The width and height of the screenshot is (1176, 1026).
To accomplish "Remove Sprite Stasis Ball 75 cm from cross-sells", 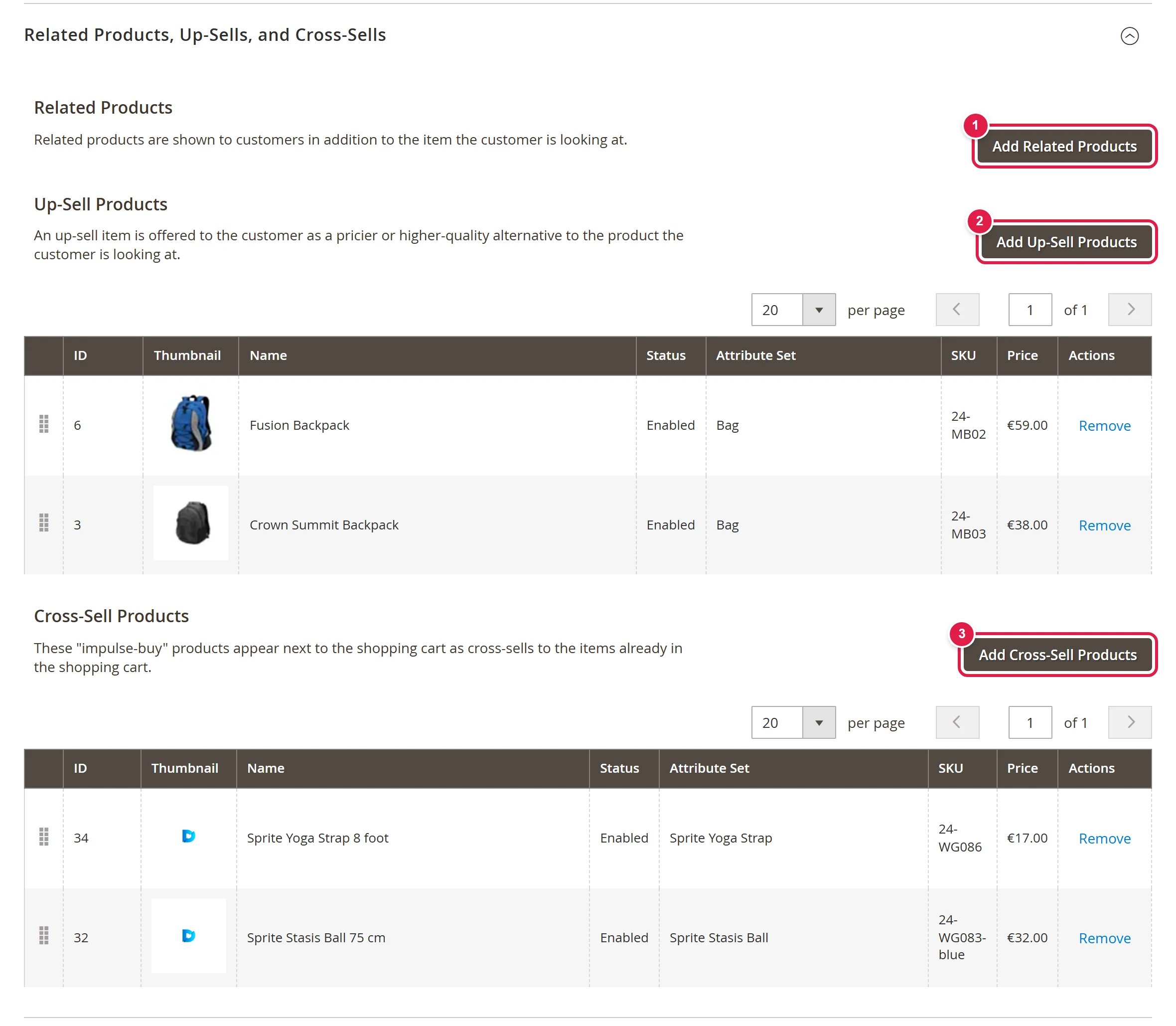I will 1104,938.
